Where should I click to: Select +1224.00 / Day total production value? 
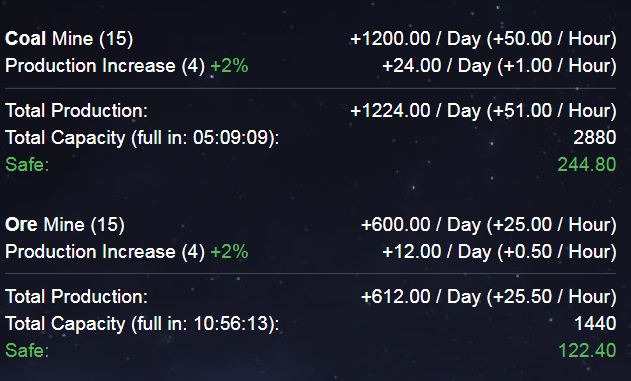[483, 111]
